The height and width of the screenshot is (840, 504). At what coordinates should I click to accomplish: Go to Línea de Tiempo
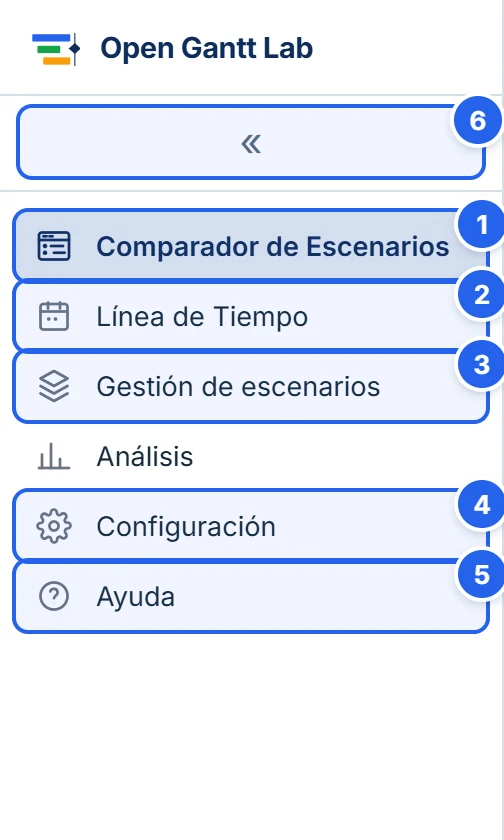[251, 316]
